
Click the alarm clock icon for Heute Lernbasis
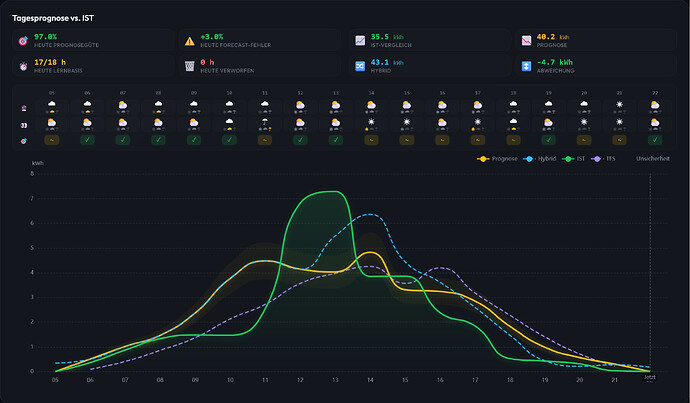pos(23,66)
